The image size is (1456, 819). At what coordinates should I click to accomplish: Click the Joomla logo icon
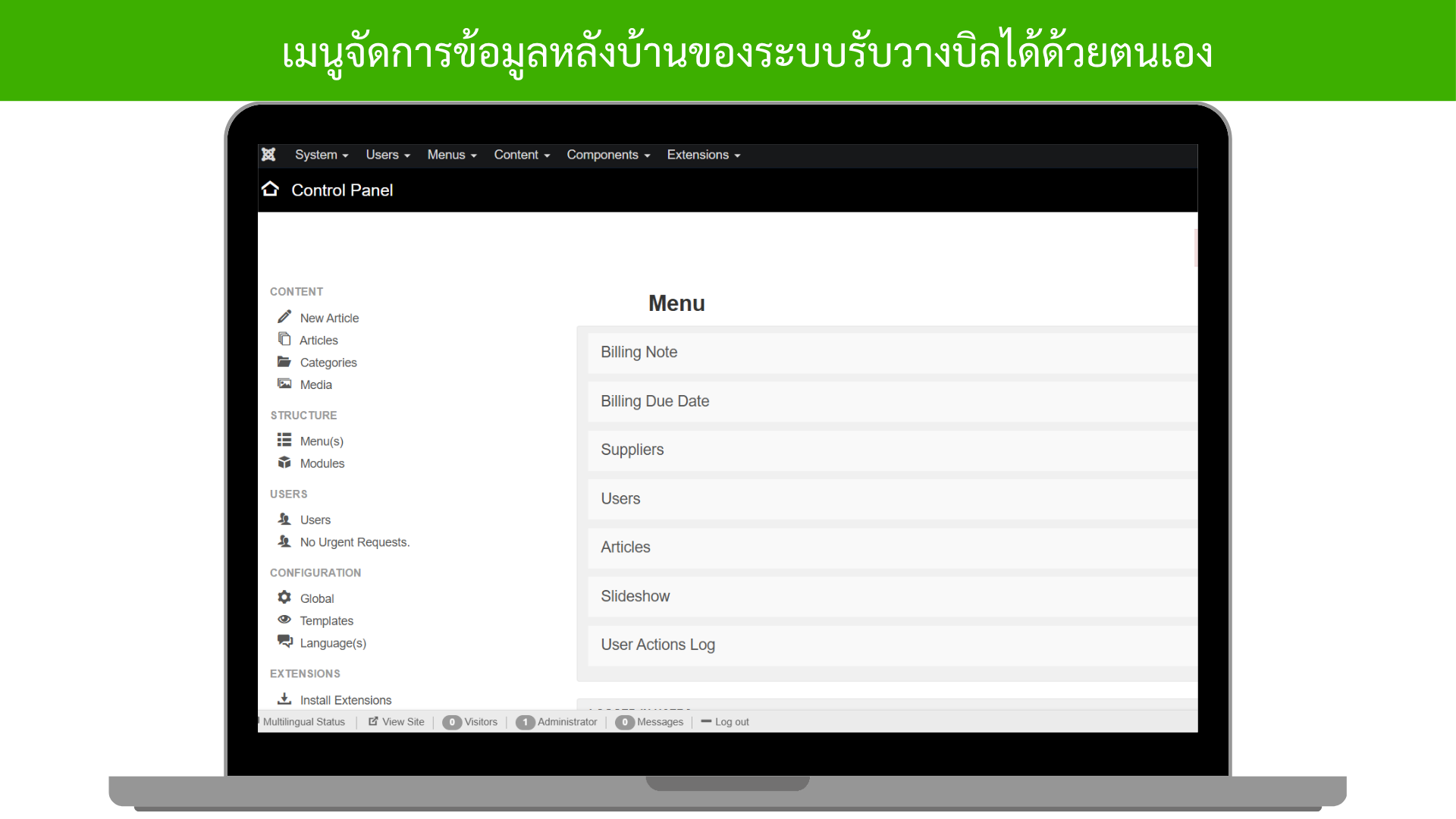click(268, 155)
